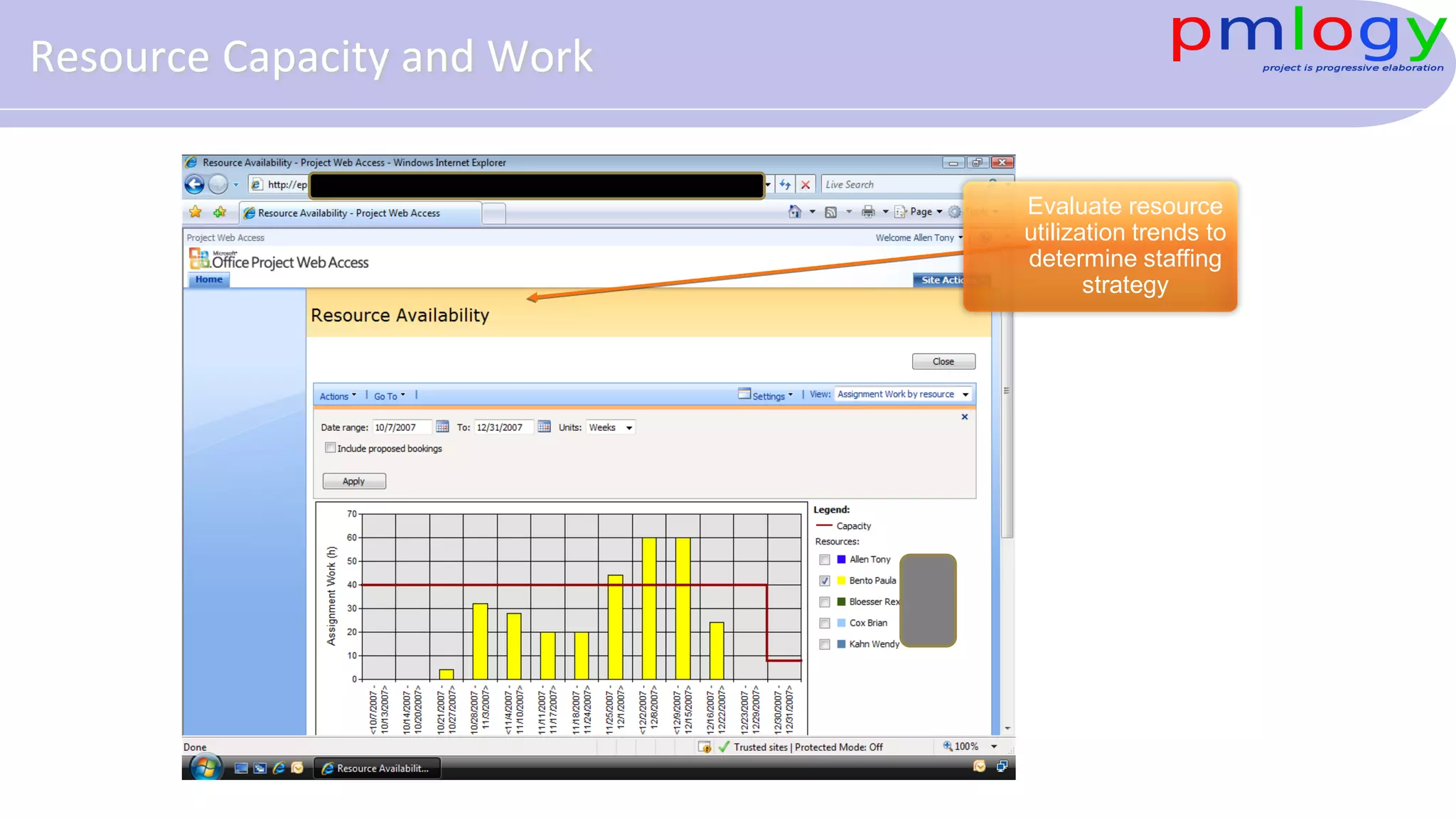Screen dimensions: 1456x819
Task: Open the recent pages arrow beside Forward
Action: tap(236, 185)
